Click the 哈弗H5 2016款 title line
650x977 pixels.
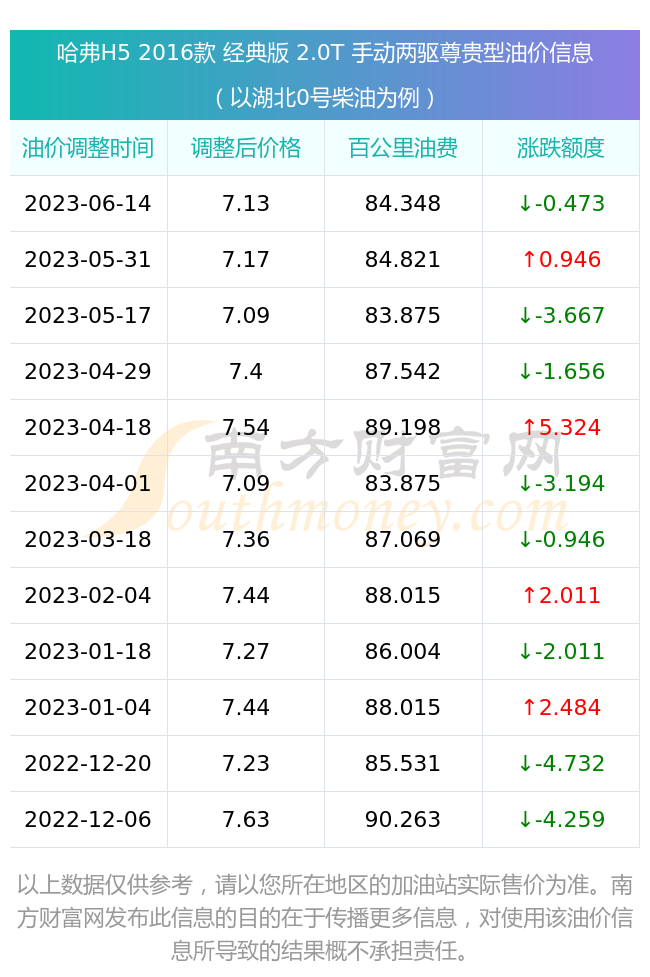click(x=325, y=53)
